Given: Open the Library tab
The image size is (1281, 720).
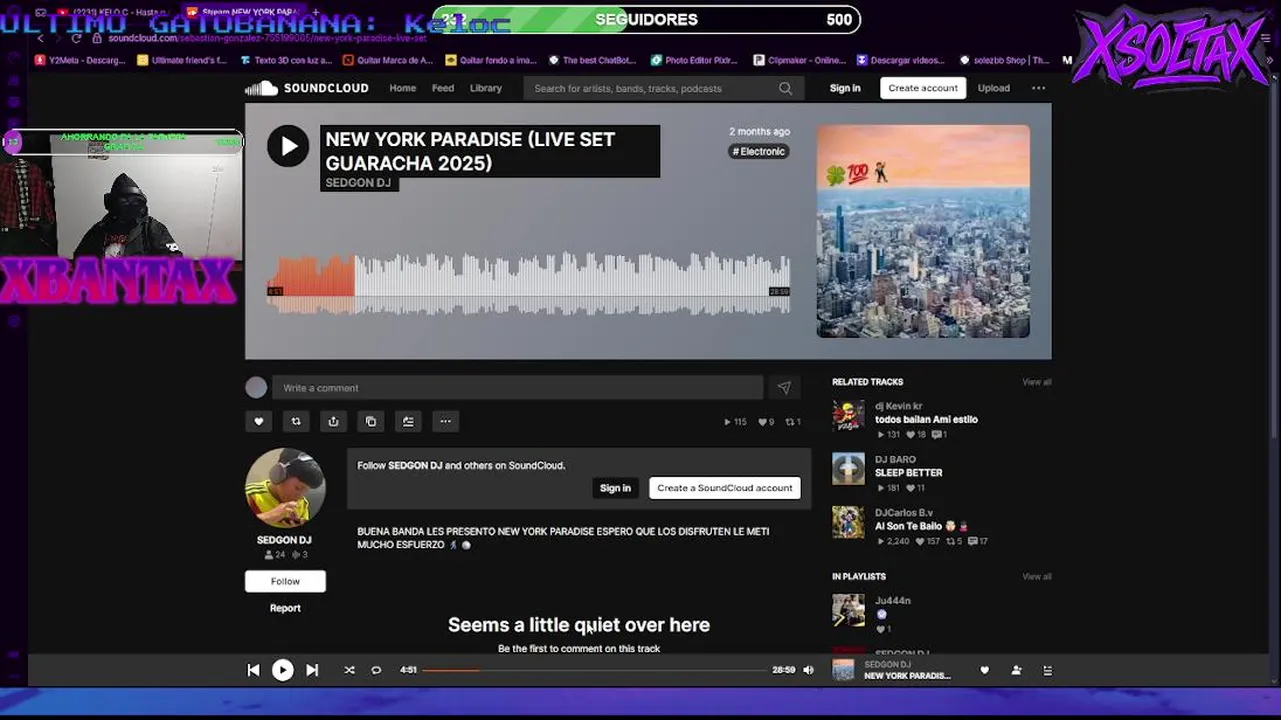Looking at the screenshot, I should click(x=486, y=88).
